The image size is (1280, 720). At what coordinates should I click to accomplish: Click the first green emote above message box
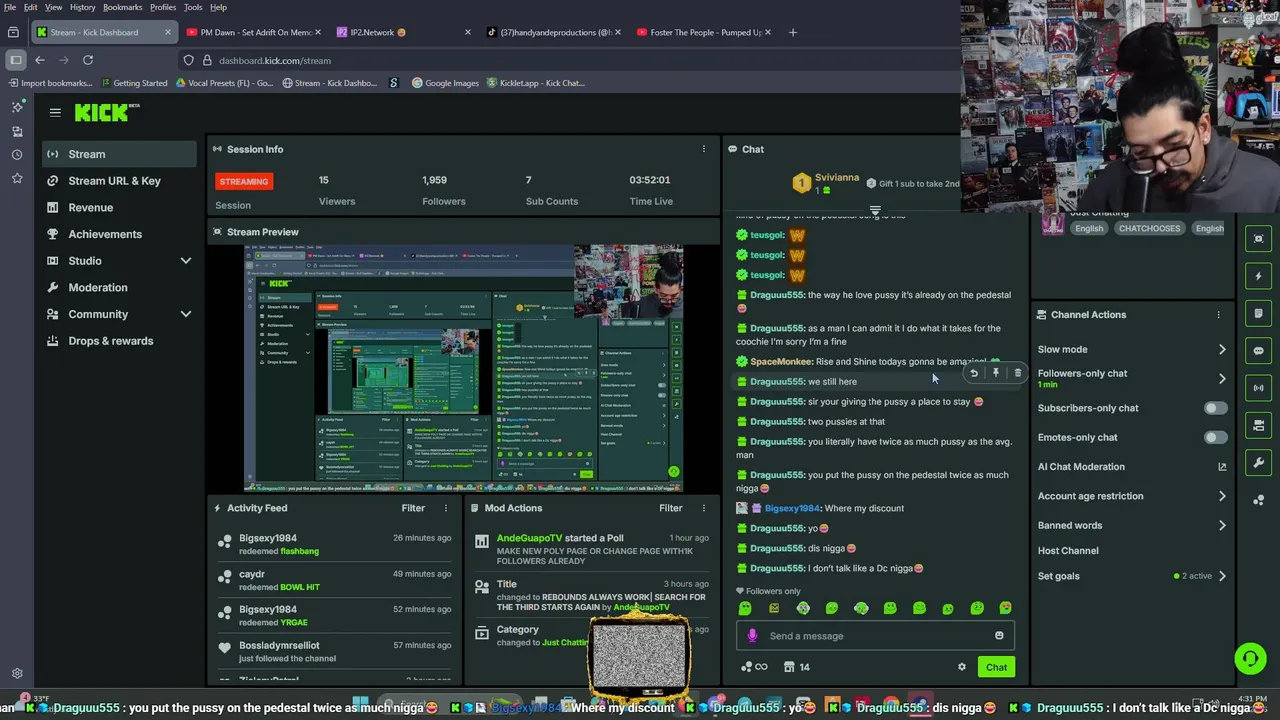[745, 608]
